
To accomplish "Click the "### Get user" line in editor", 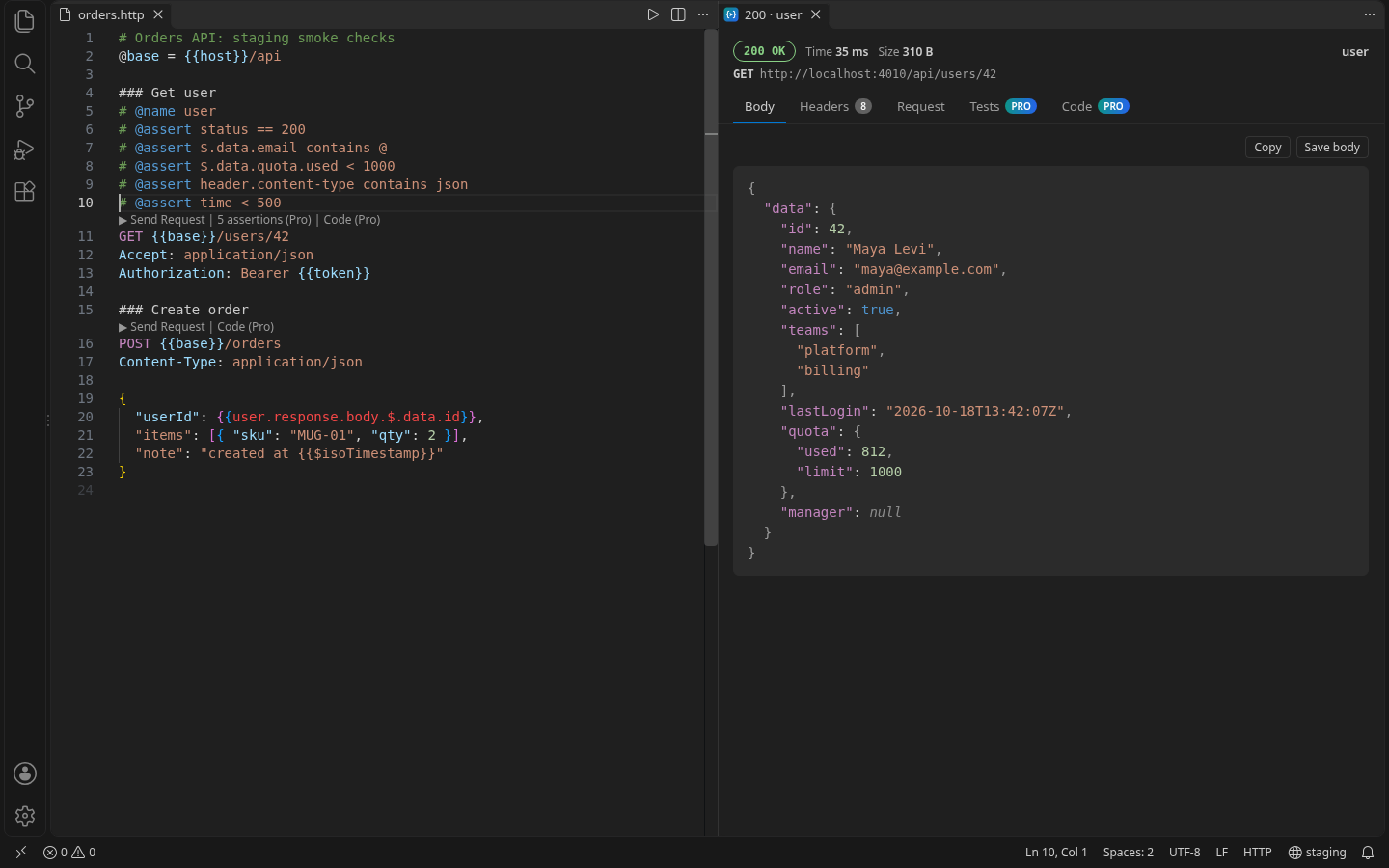I will pyautogui.click(x=167, y=93).
